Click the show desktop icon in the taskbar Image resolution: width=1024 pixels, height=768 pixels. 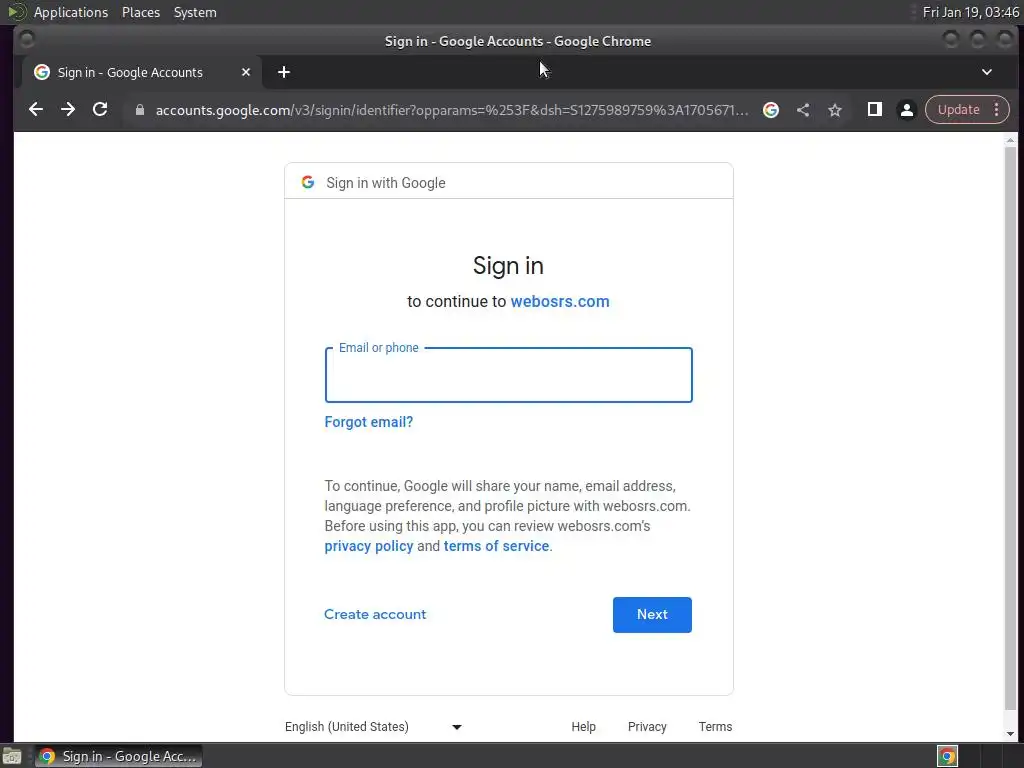12,756
